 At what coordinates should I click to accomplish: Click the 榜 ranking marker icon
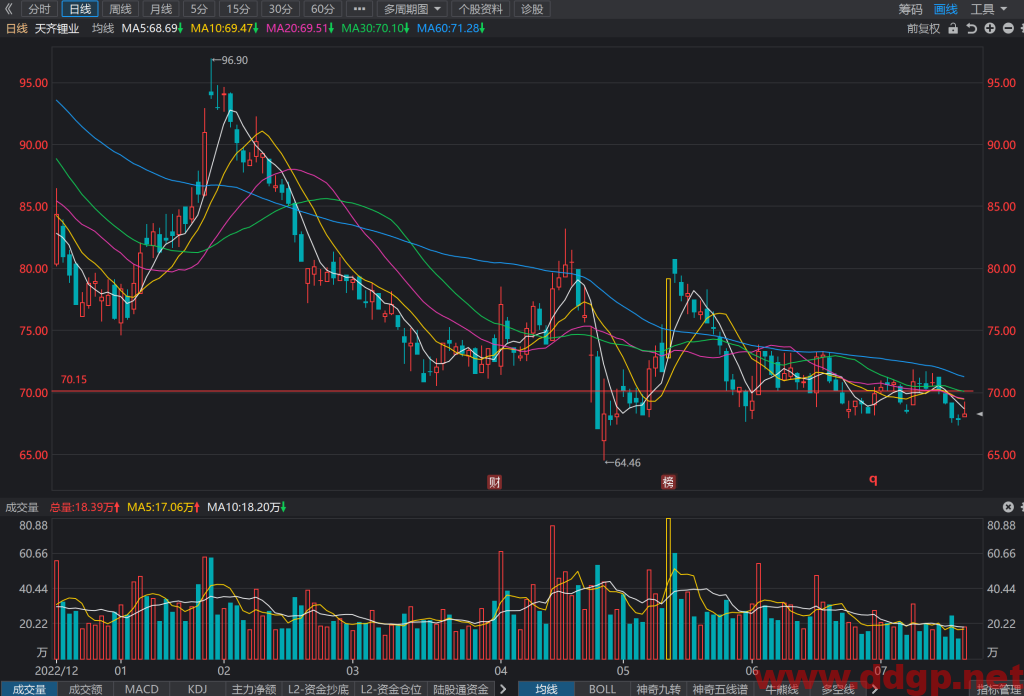point(668,482)
